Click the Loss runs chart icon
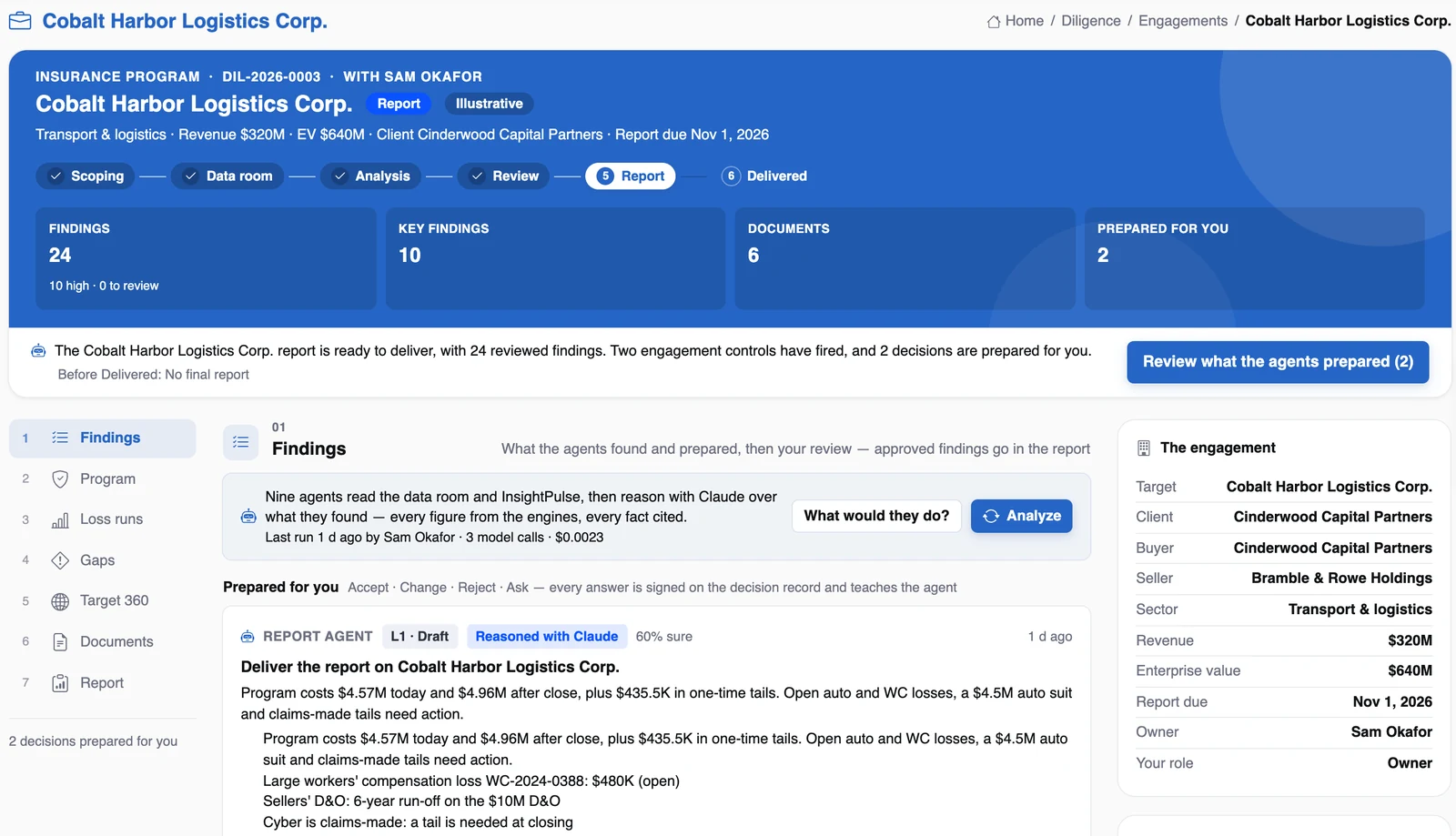This screenshot has width=1456, height=836. [x=60, y=520]
